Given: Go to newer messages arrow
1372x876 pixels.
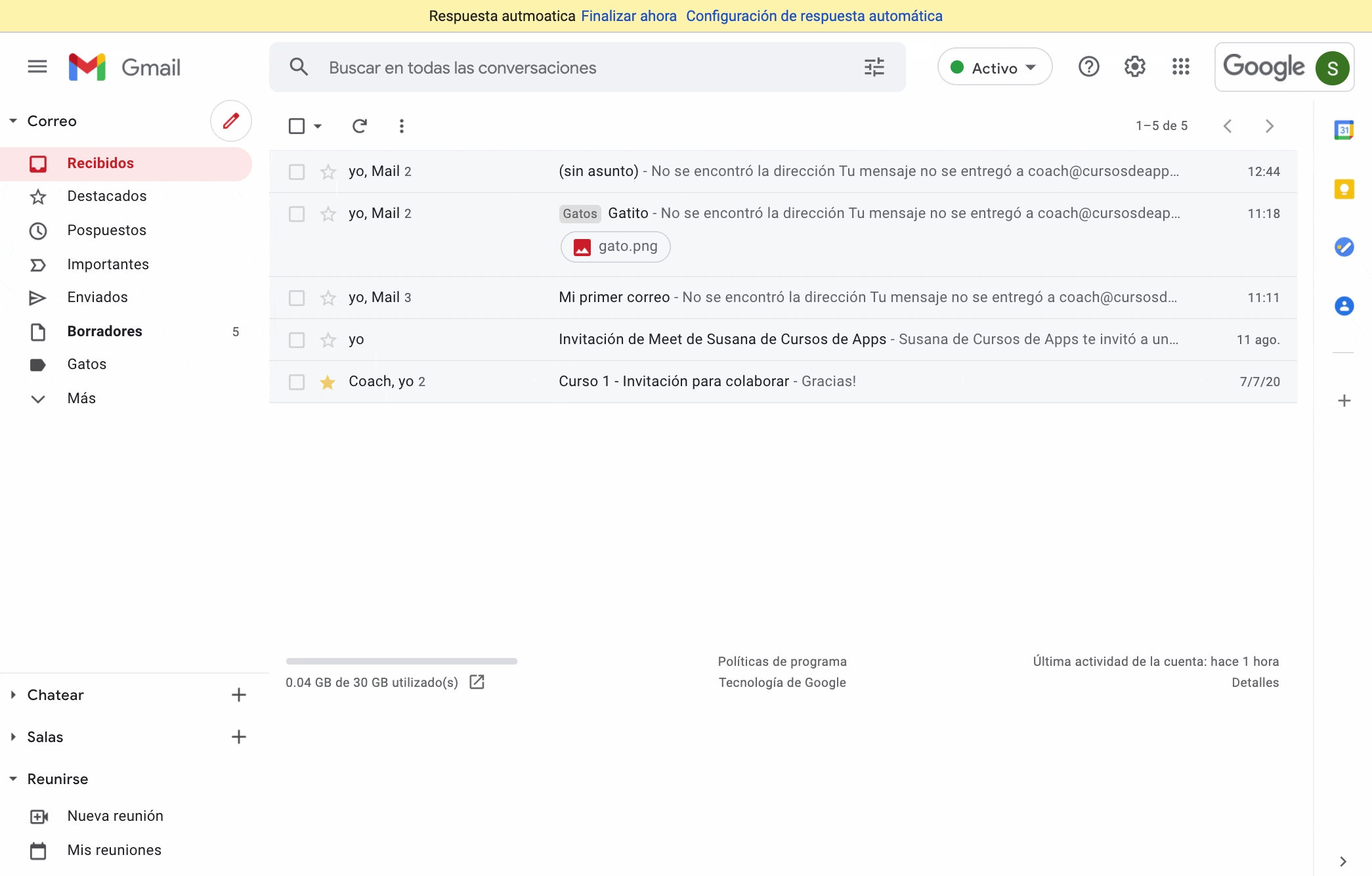Looking at the screenshot, I should coord(1228,126).
